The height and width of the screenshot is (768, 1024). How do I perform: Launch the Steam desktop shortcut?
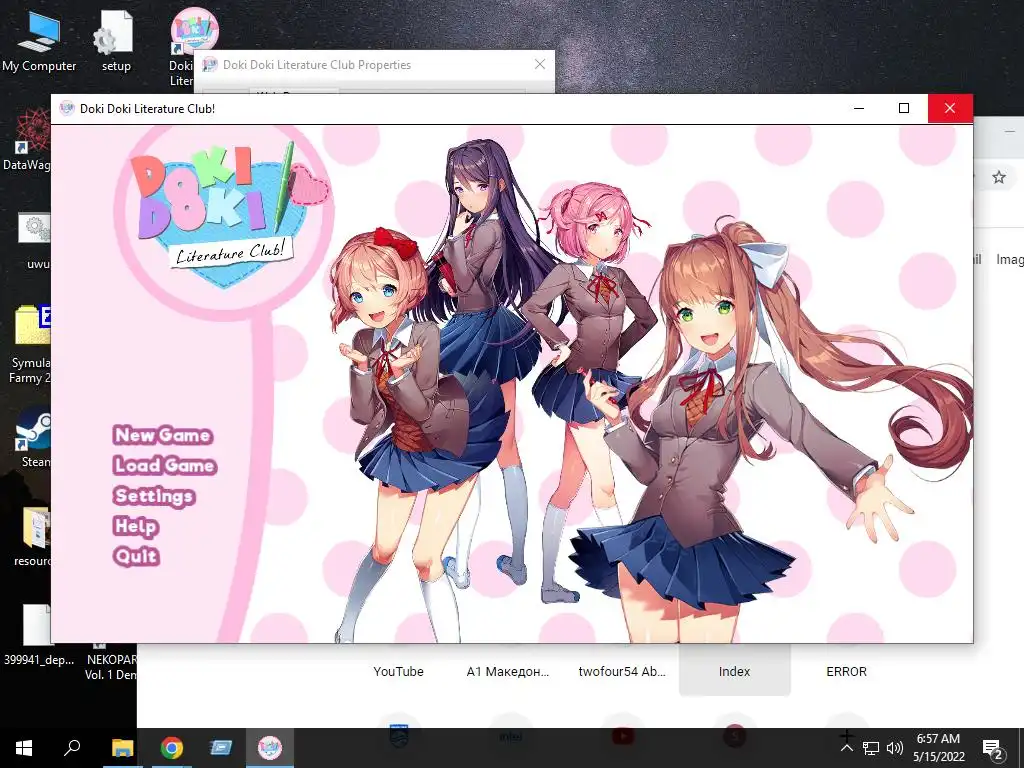click(x=33, y=438)
